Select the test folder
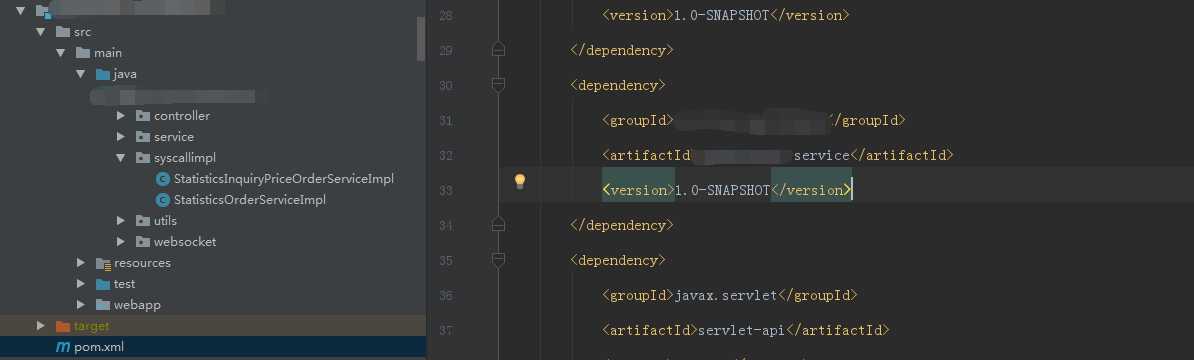The width and height of the screenshot is (1194, 360). coord(124,284)
